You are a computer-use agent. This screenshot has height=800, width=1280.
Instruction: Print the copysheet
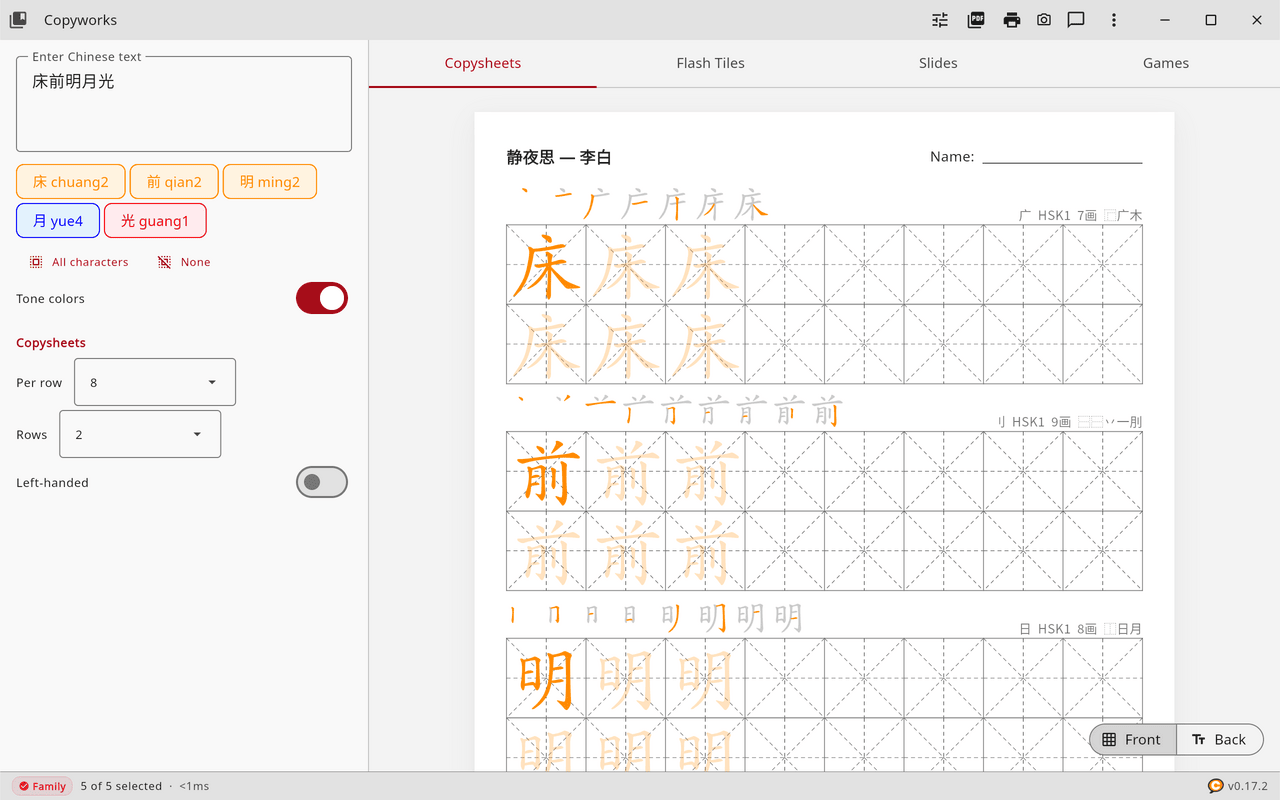tap(1012, 20)
